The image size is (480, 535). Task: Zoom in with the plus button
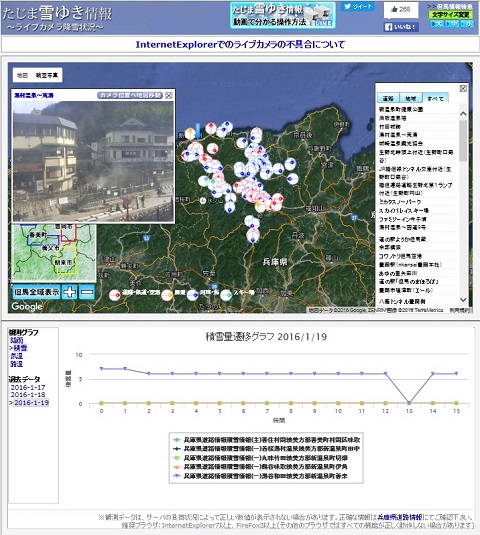click(x=70, y=292)
